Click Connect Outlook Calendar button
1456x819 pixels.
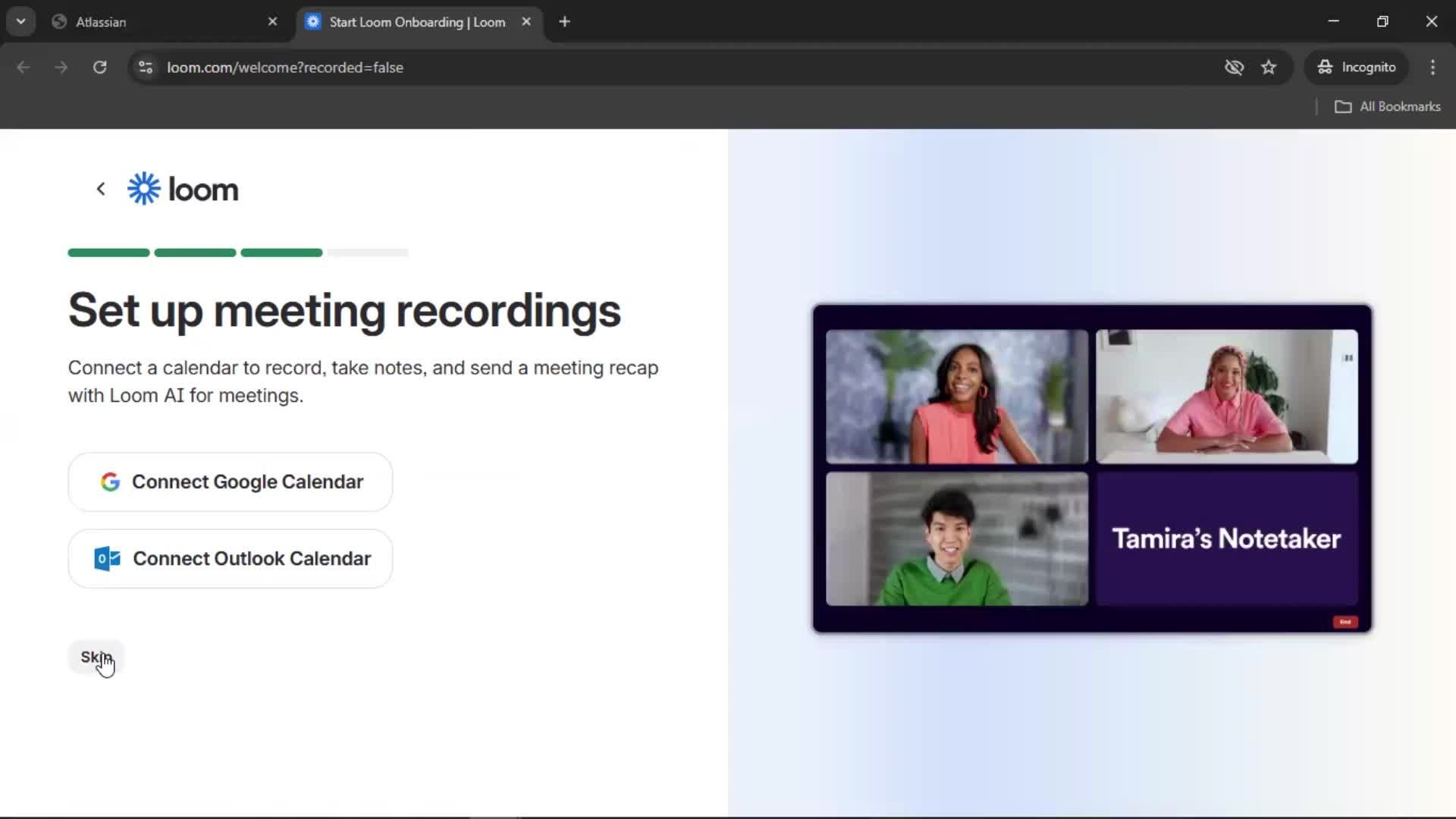coord(231,559)
